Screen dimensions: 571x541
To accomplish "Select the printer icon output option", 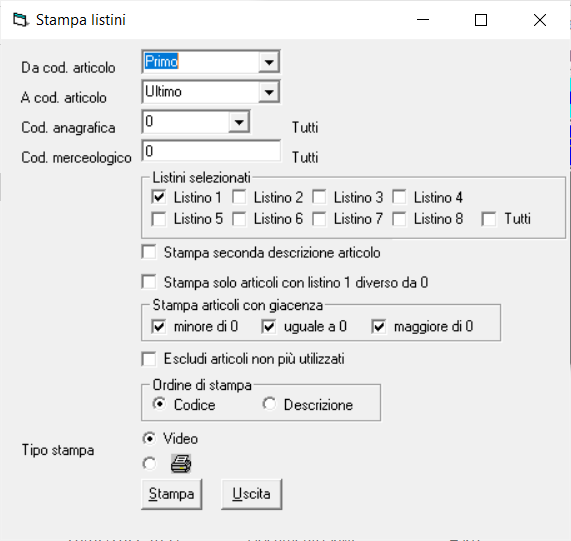I will tap(149, 463).
